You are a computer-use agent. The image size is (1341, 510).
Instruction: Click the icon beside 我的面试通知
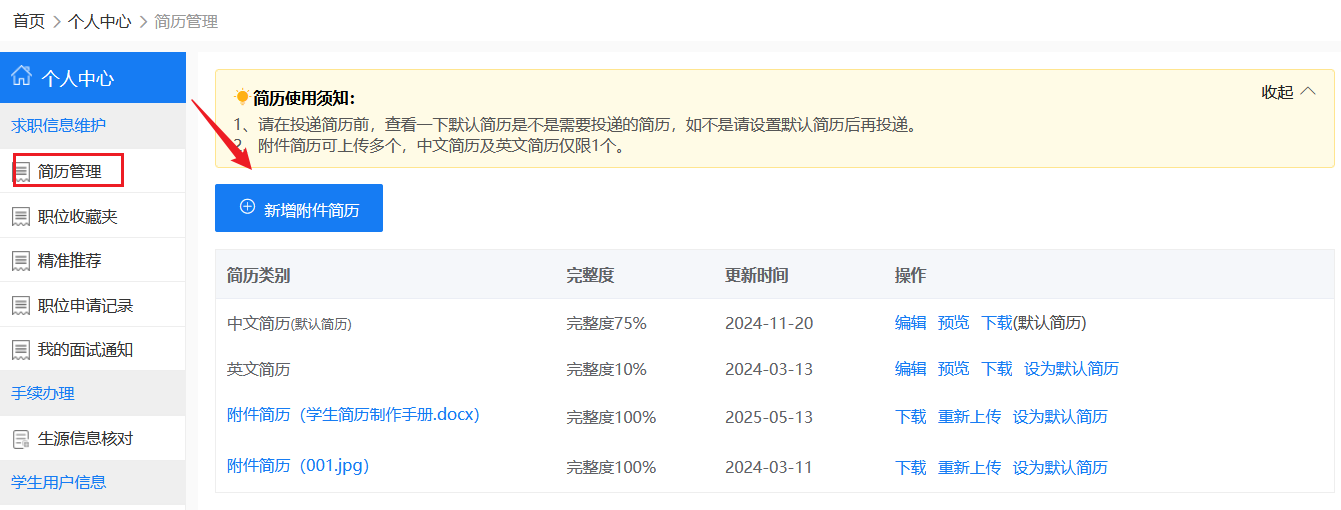point(20,350)
